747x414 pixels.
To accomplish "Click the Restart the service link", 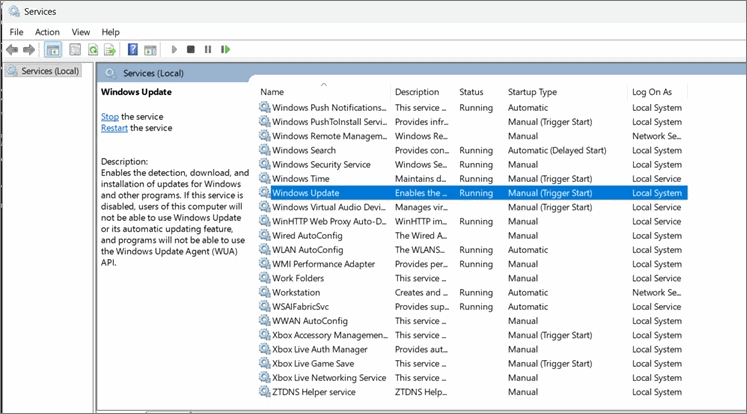I will coord(113,128).
